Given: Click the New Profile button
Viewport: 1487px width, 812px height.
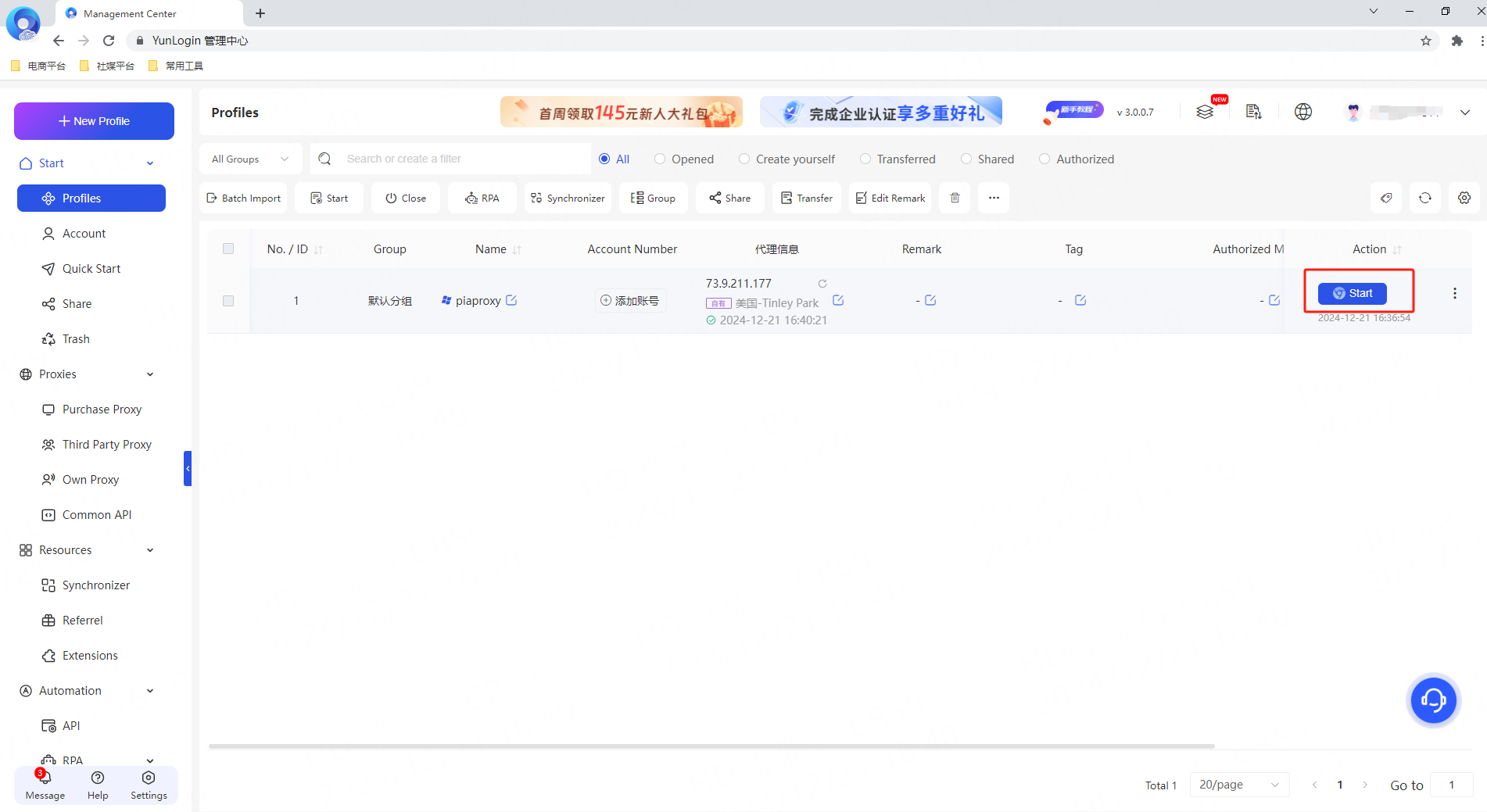Looking at the screenshot, I should [94, 121].
